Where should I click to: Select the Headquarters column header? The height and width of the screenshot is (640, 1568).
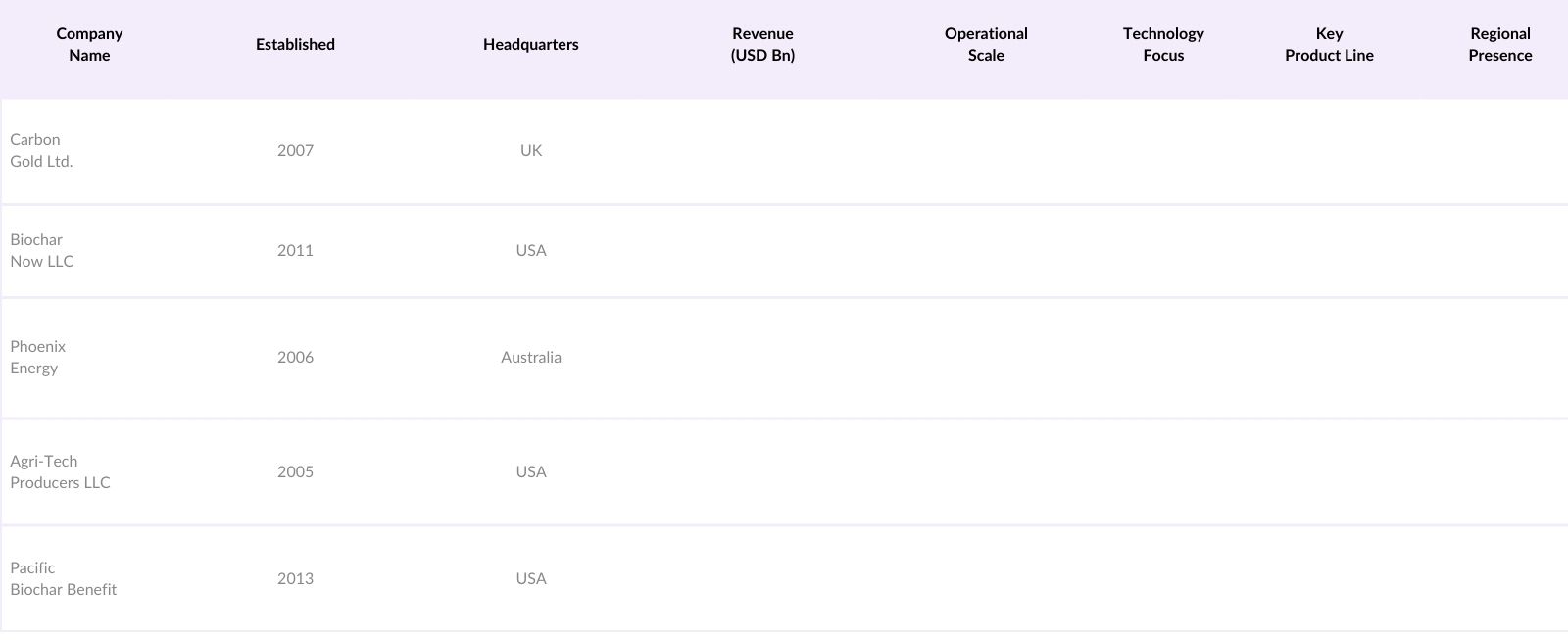pos(530,45)
